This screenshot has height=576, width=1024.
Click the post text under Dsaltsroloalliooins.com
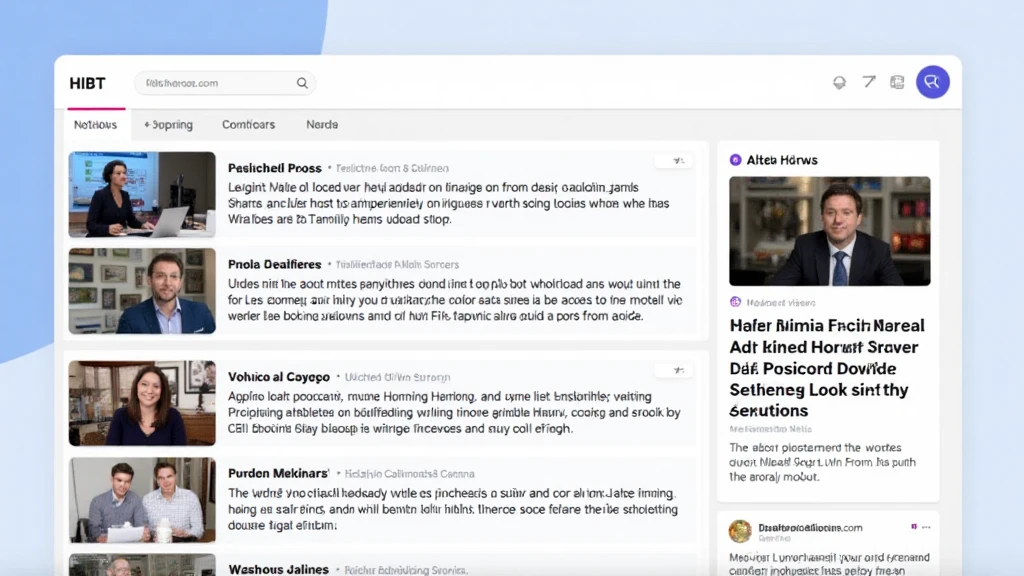point(829,564)
